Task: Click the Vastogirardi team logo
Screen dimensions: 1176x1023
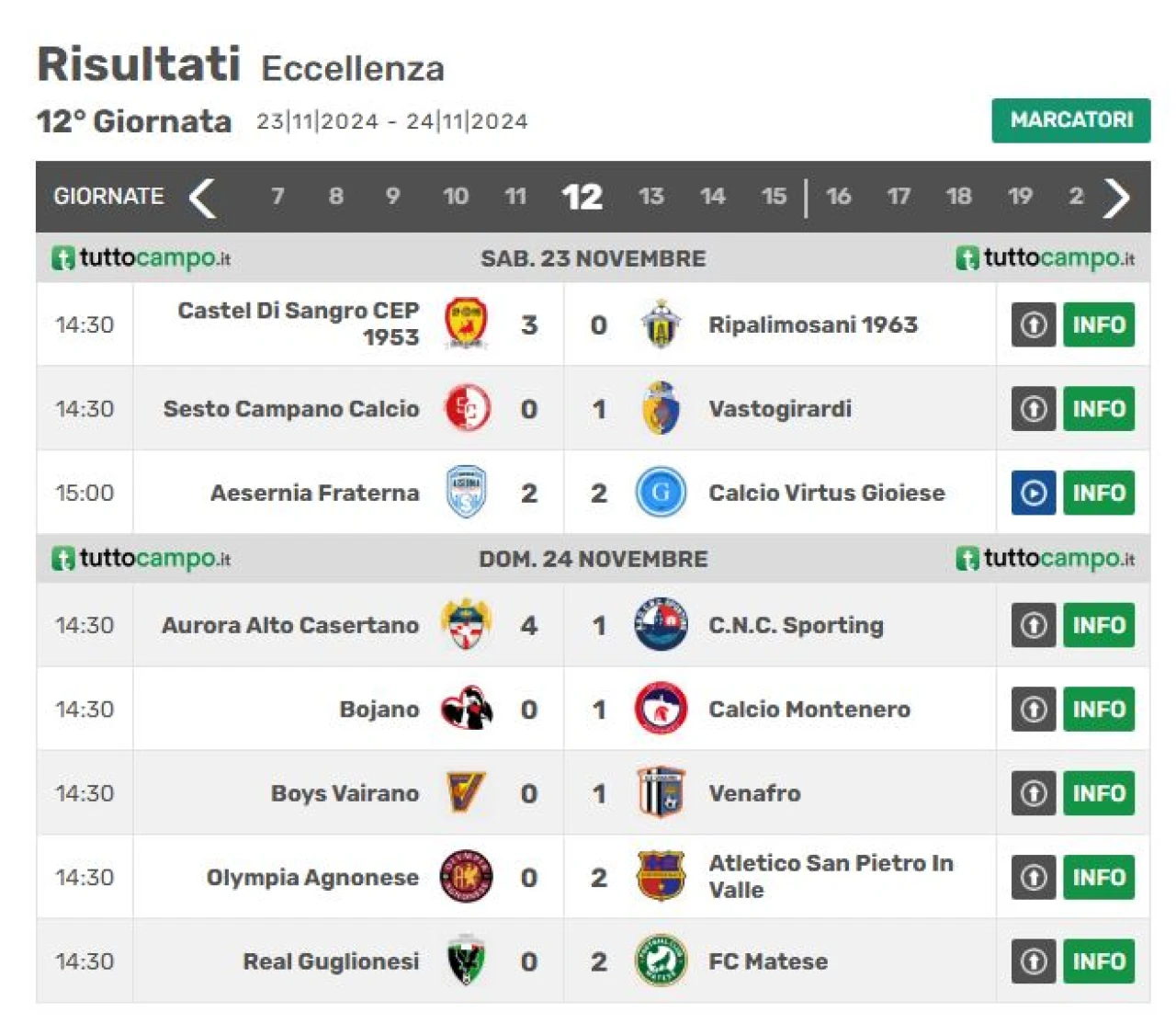Action: coord(661,408)
